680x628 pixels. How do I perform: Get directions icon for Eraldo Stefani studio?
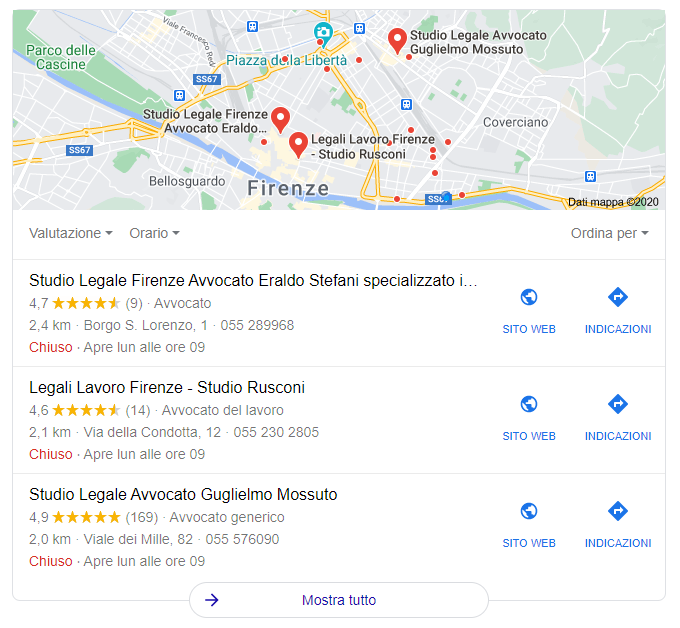coord(618,297)
